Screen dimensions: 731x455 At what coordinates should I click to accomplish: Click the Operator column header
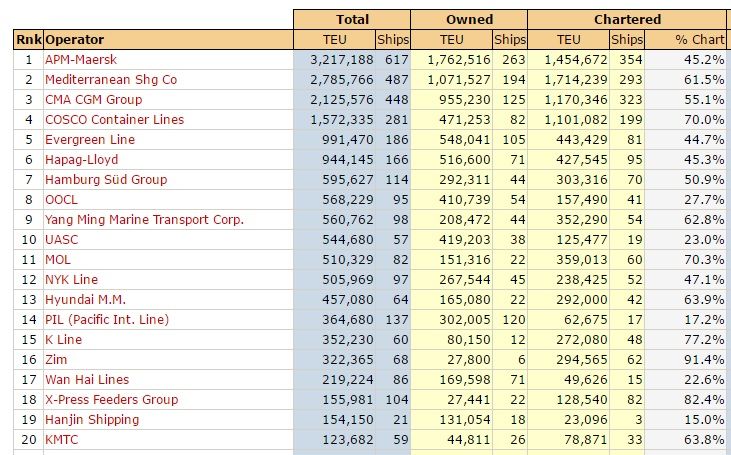tap(74, 40)
